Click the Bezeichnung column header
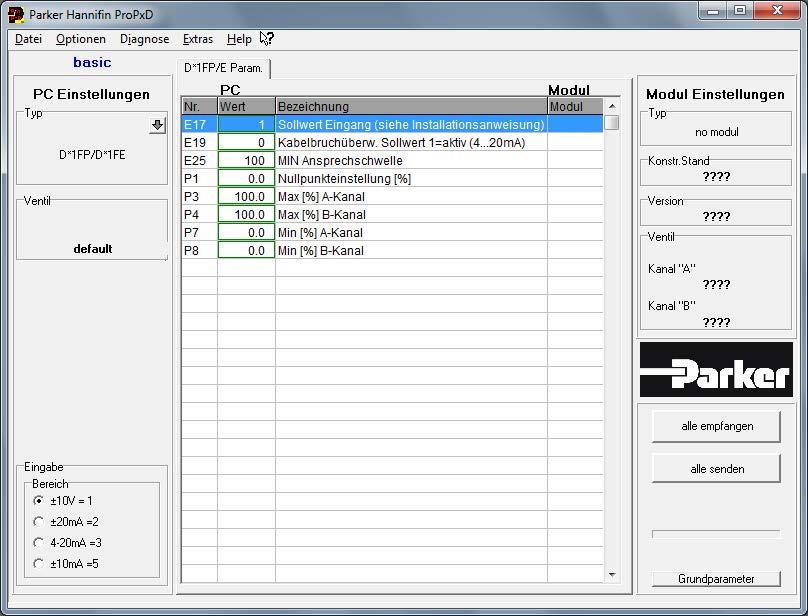808x616 pixels. coord(411,106)
